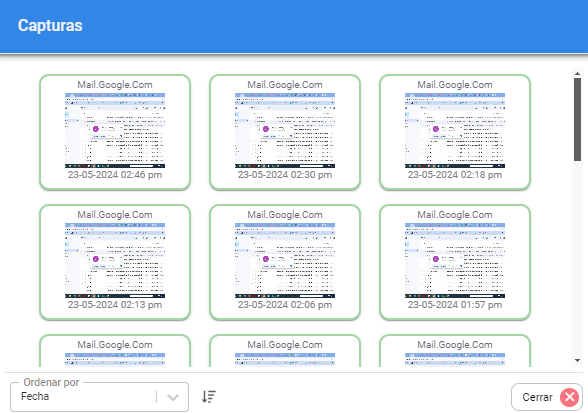Open capture thumbnail from 02:18 pm
This screenshot has width=588, height=413.
(x=455, y=130)
